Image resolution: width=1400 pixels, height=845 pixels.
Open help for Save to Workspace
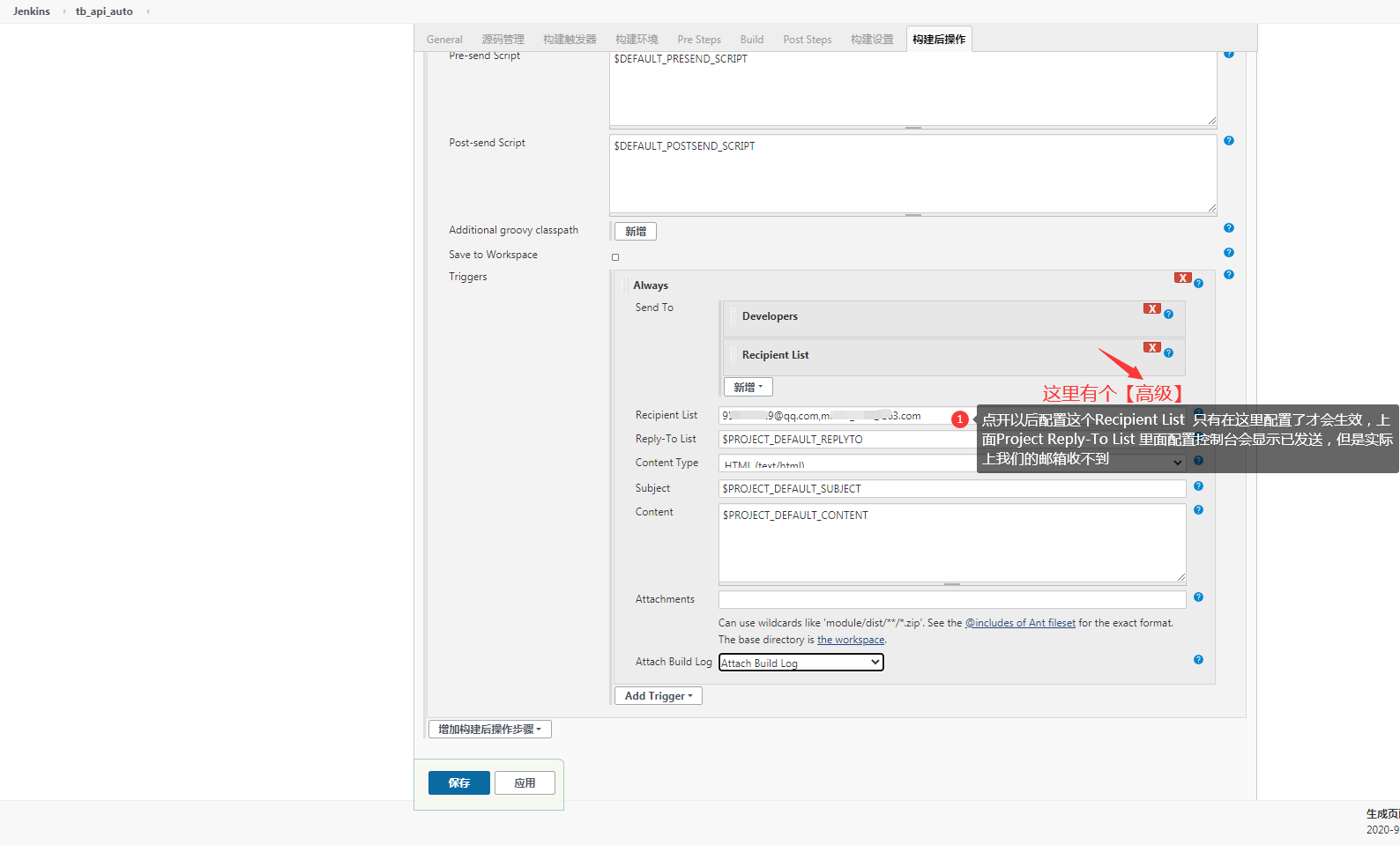(x=1228, y=253)
